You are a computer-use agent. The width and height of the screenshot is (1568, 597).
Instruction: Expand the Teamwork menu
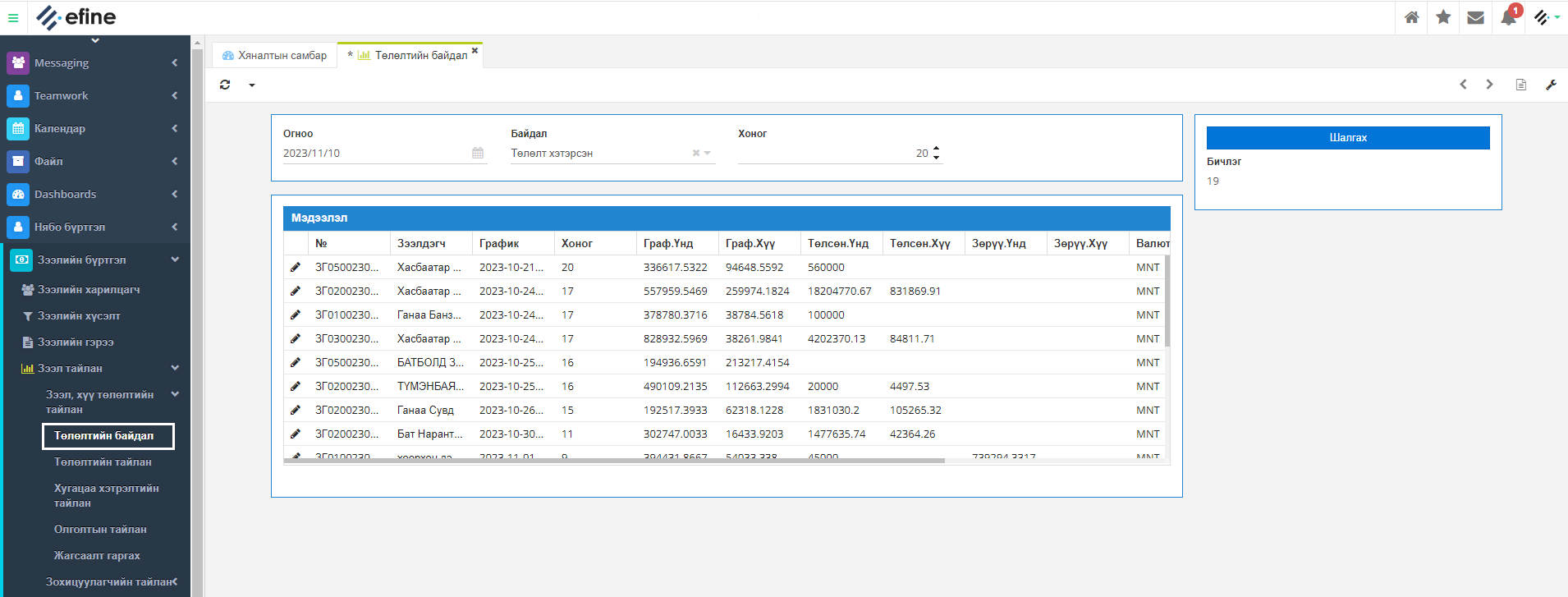[x=95, y=95]
